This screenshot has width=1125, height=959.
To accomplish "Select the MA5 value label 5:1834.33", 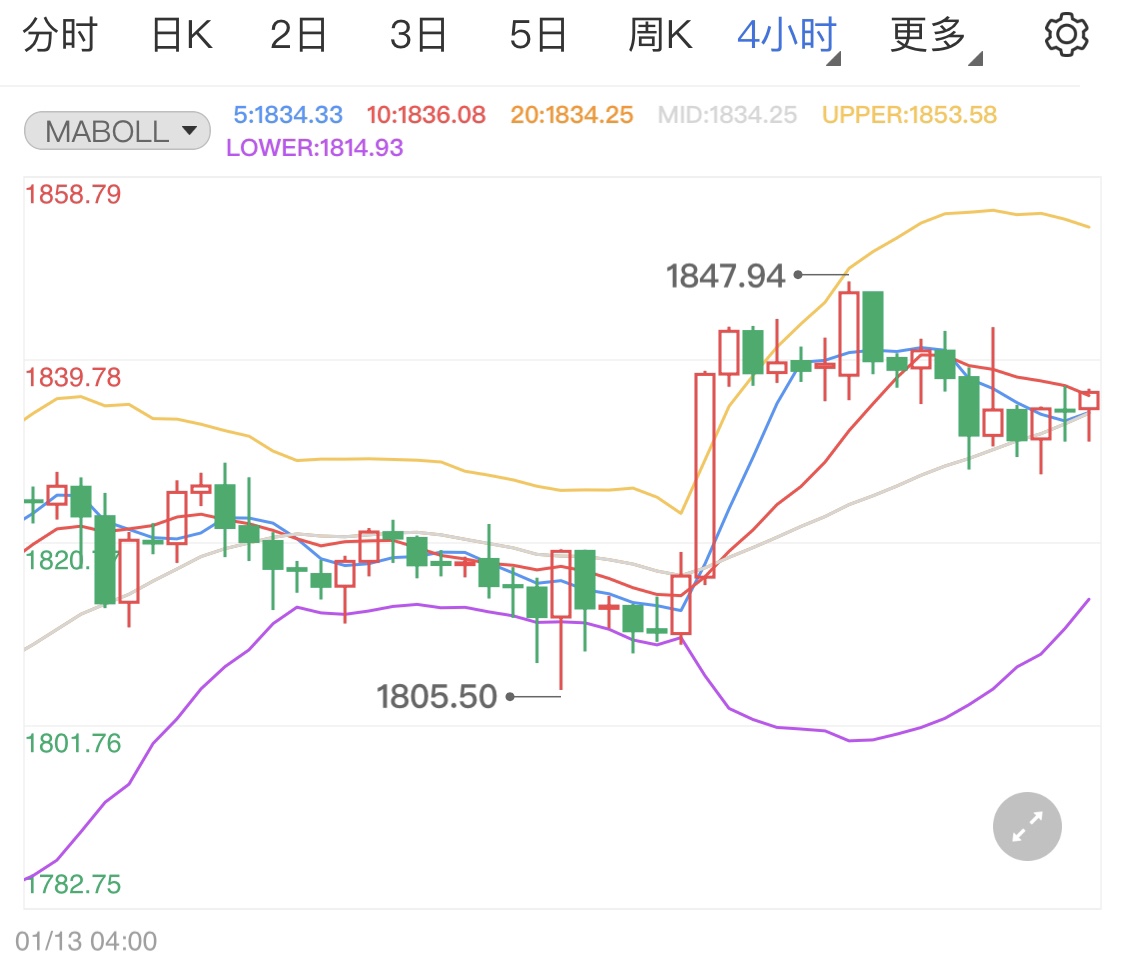I will pos(287,114).
